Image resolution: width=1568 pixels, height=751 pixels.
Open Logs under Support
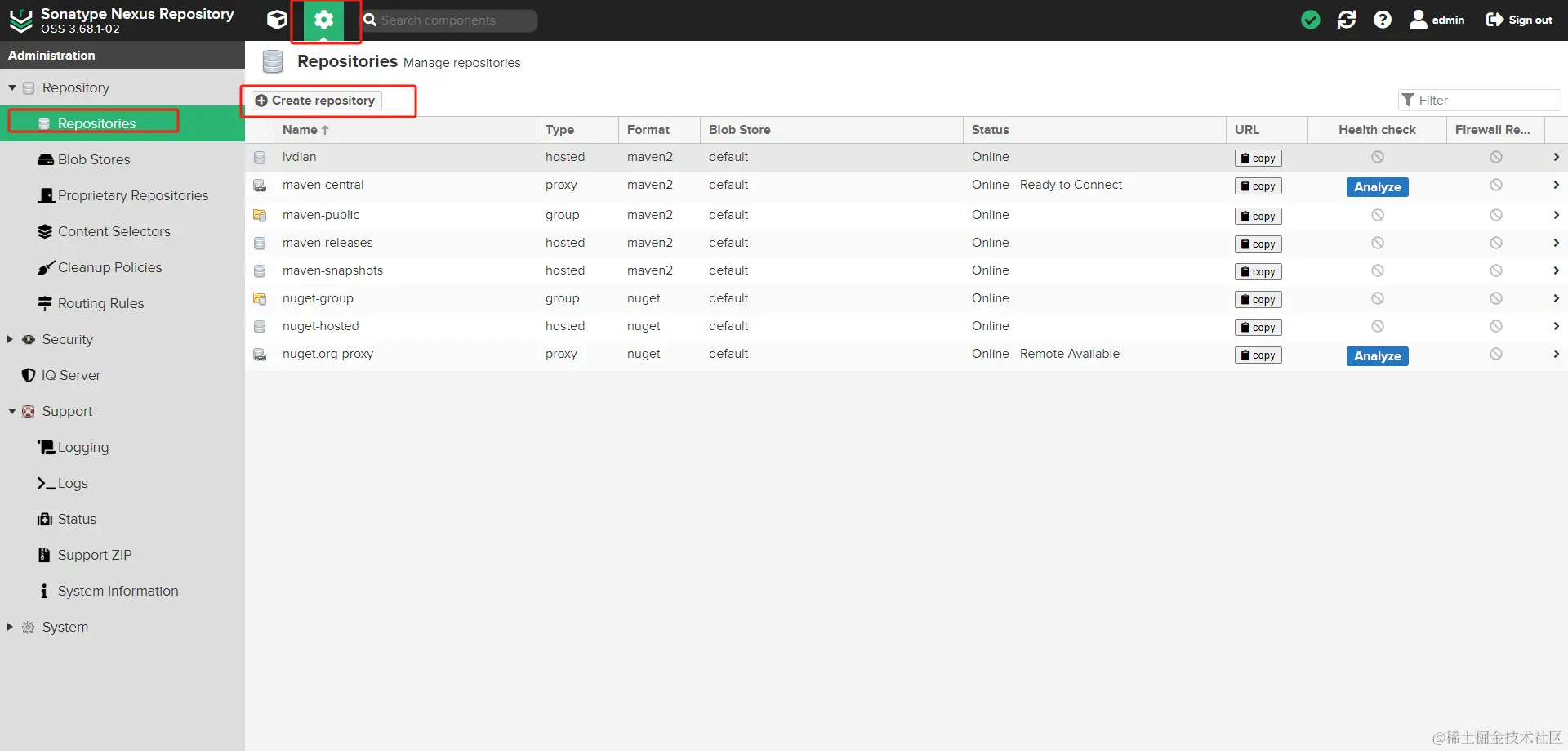(122, 483)
